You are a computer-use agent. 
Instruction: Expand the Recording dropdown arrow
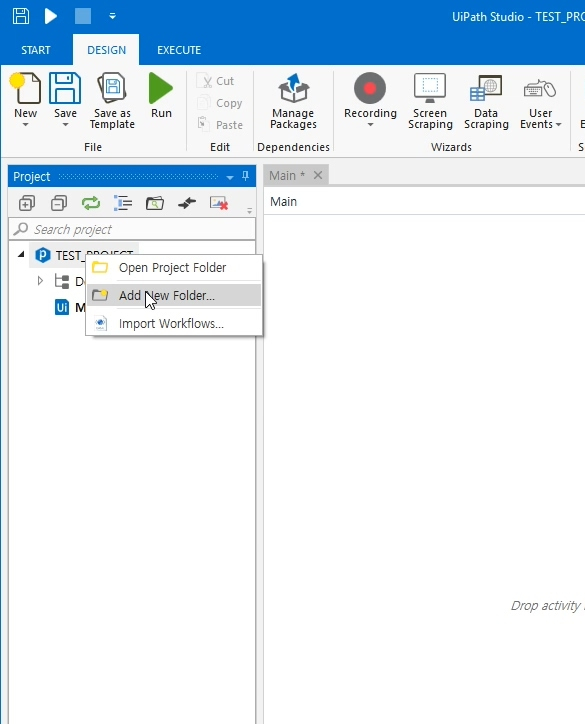pos(370,125)
